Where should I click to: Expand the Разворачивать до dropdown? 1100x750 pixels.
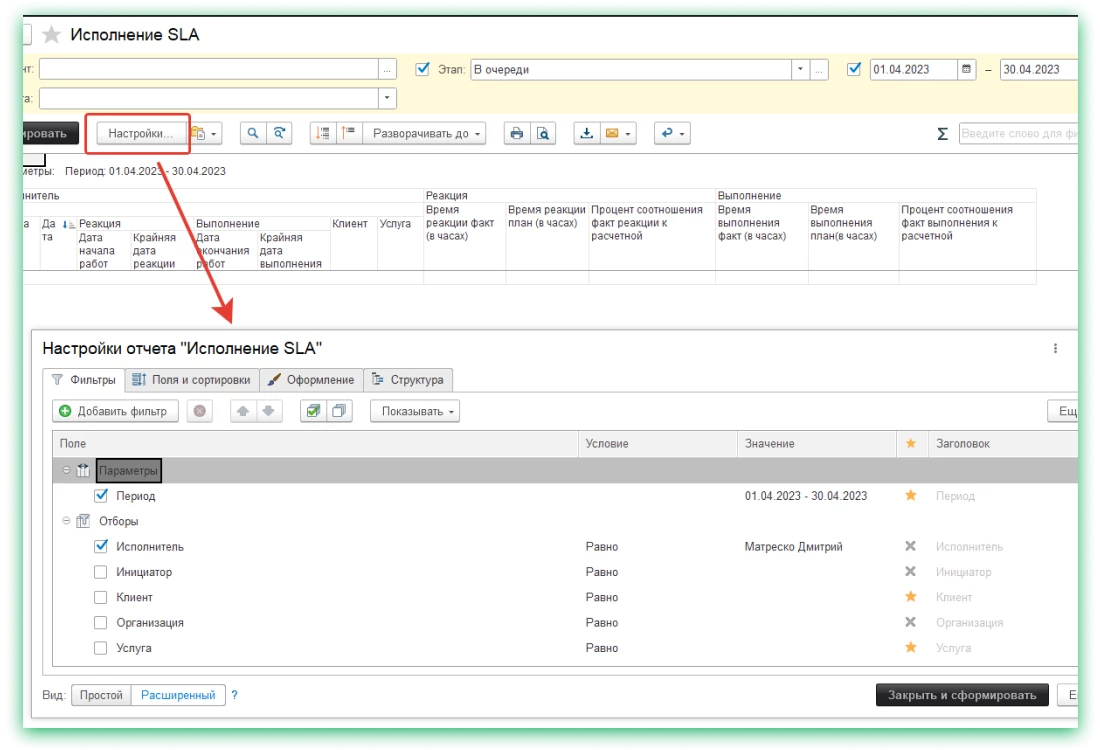coord(424,133)
